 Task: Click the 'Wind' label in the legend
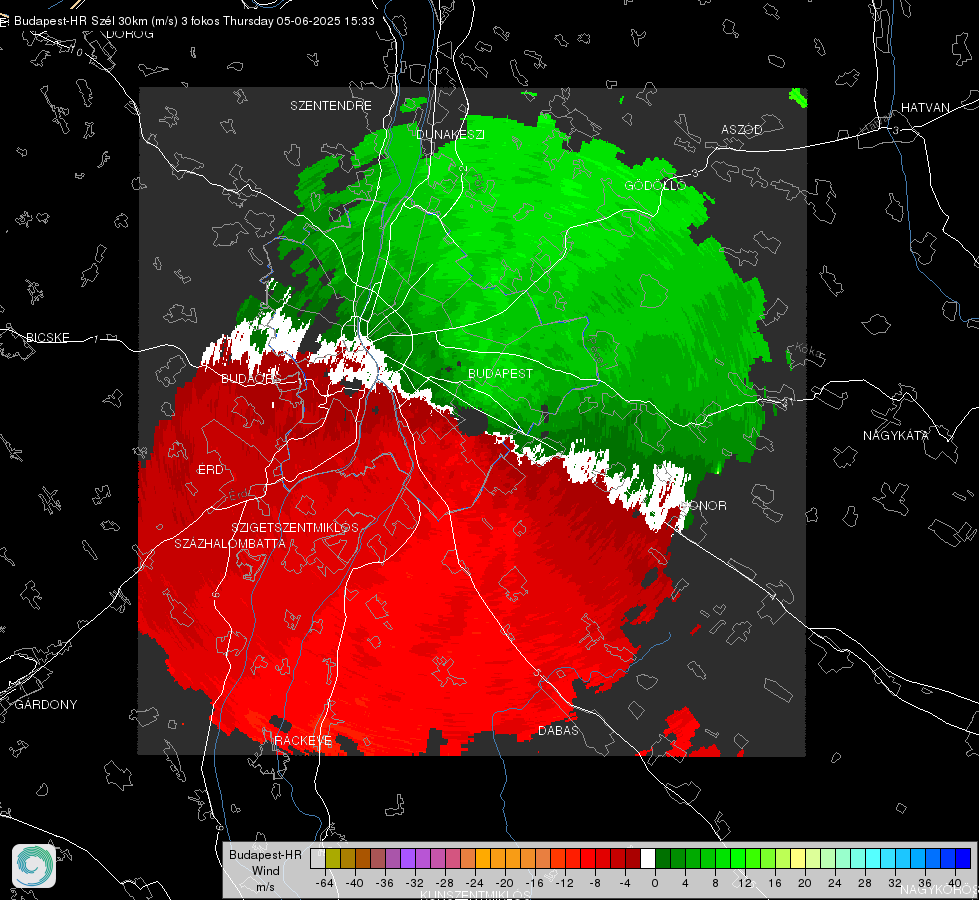coord(265,871)
